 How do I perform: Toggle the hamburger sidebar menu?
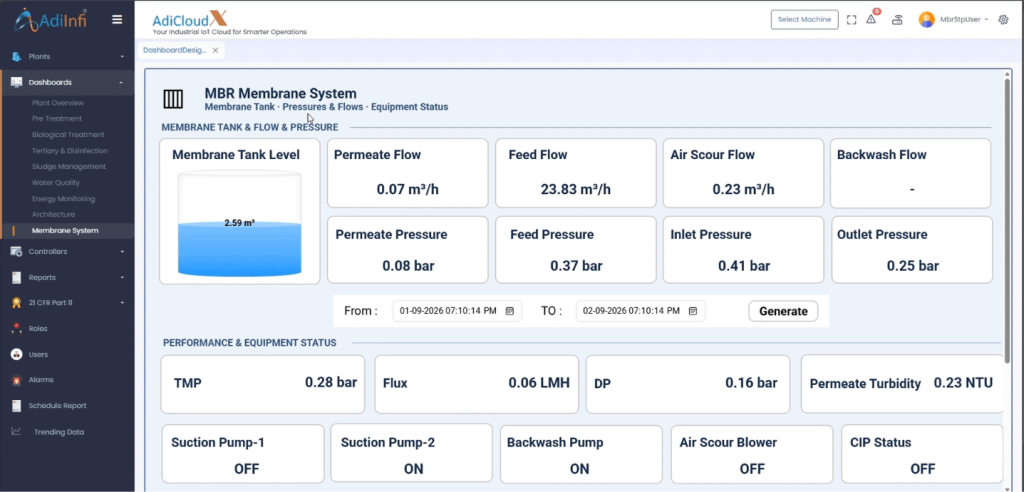coord(117,20)
